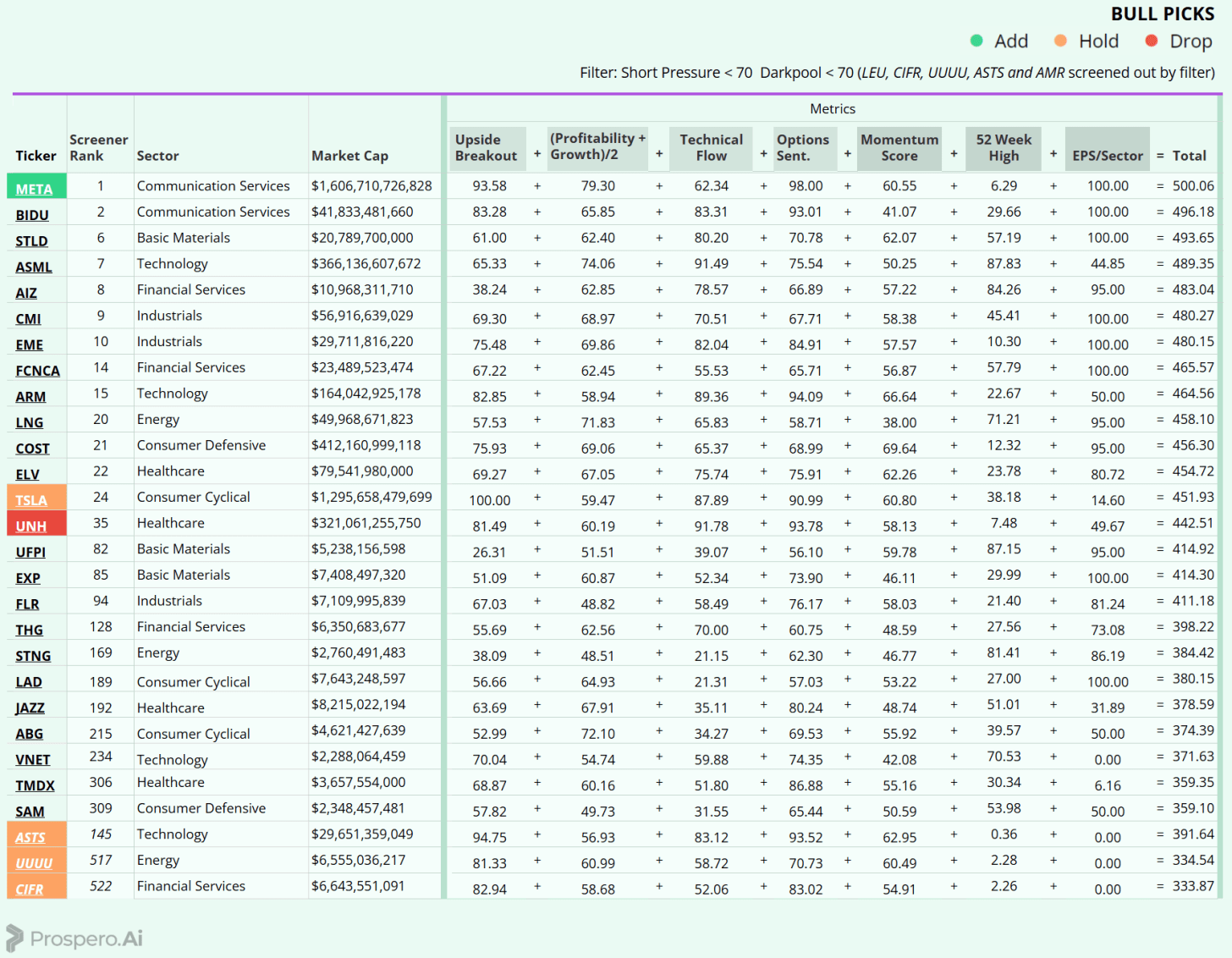
Task: Open the EXP ticker link
Action: (x=28, y=578)
